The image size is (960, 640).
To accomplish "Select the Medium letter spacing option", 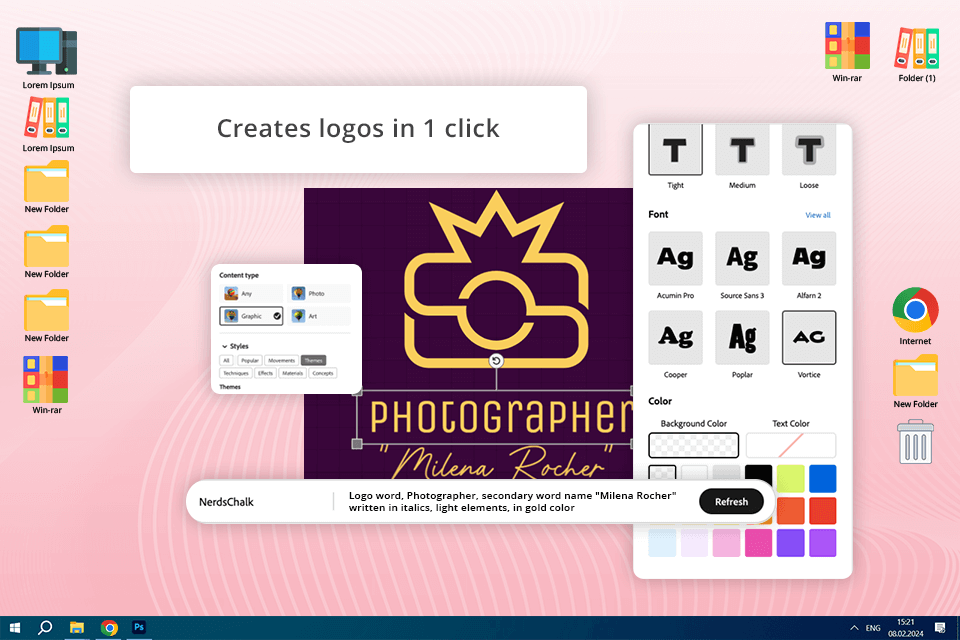I will coord(742,150).
